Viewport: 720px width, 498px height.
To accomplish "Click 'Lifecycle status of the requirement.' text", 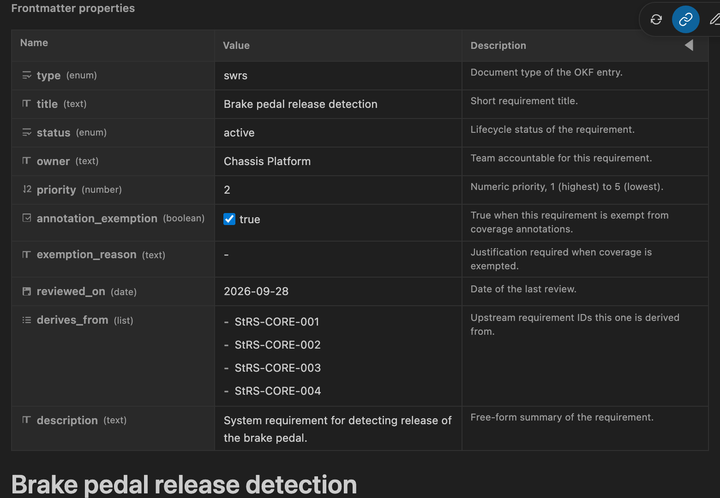I will (x=552, y=129).
